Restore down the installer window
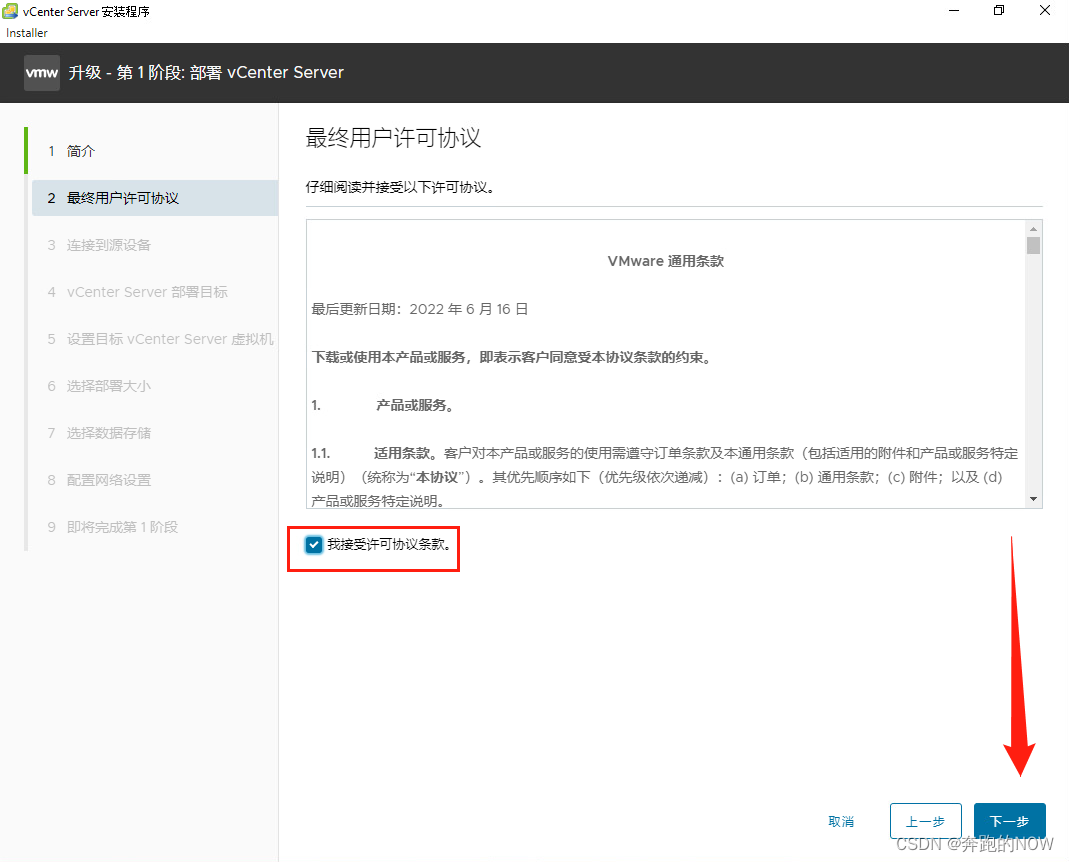 coord(999,11)
